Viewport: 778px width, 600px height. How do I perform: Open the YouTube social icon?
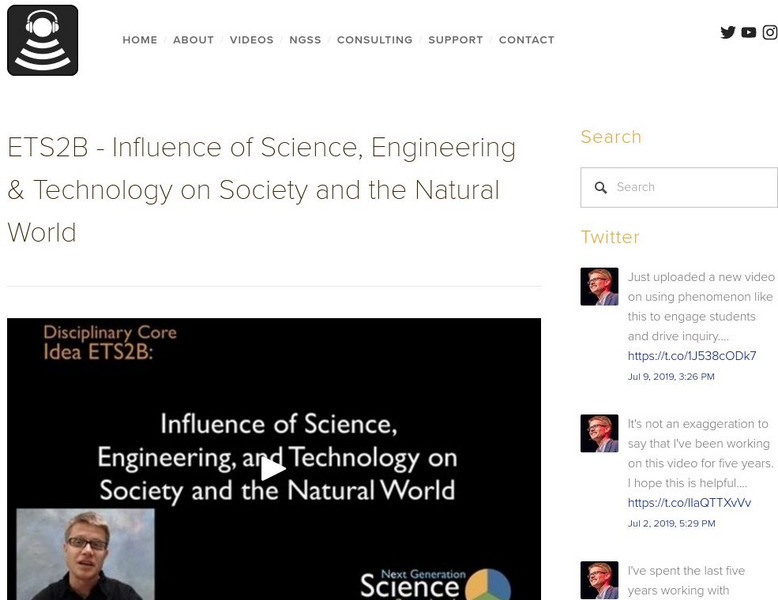point(749,32)
